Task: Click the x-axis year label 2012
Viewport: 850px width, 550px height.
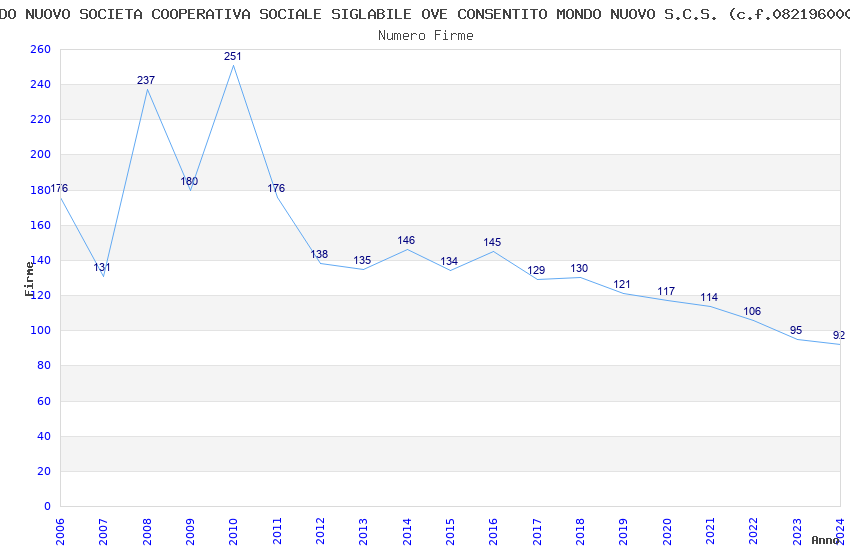Action: (320, 532)
